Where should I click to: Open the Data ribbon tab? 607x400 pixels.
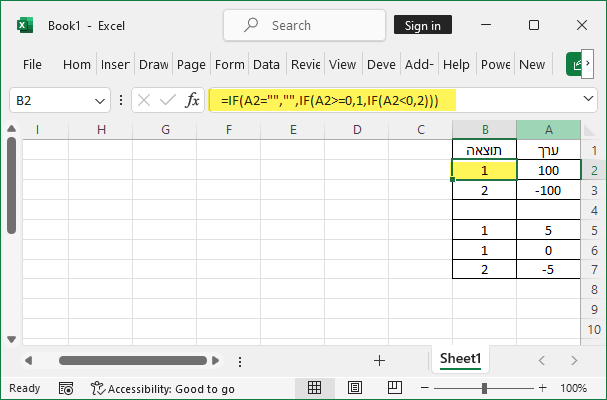[x=266, y=64]
